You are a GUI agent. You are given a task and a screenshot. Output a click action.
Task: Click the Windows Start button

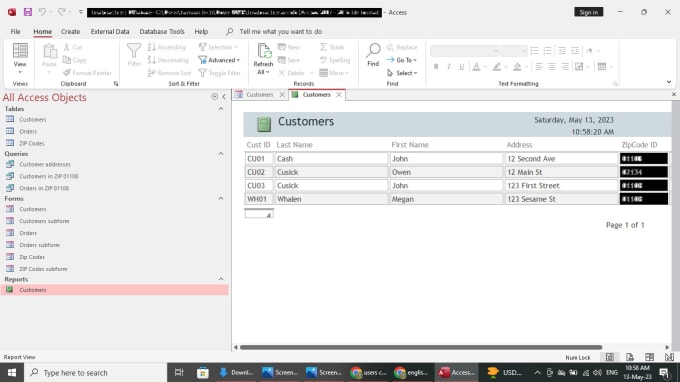12,372
